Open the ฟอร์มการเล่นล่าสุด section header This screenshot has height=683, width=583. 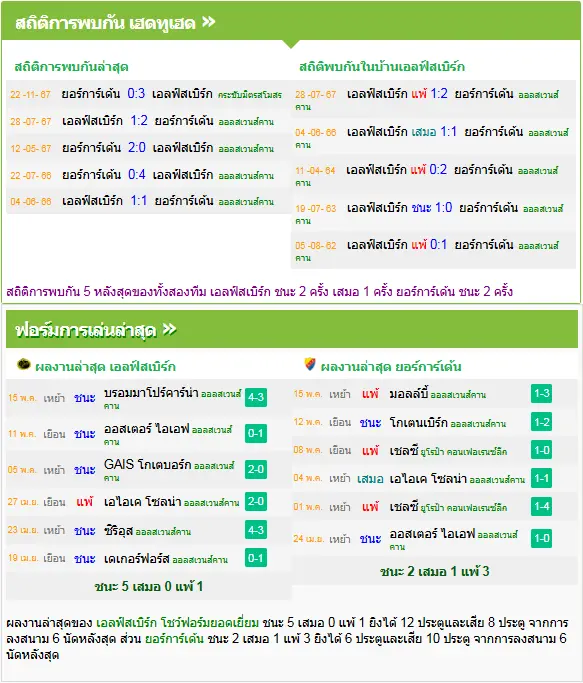point(292,329)
